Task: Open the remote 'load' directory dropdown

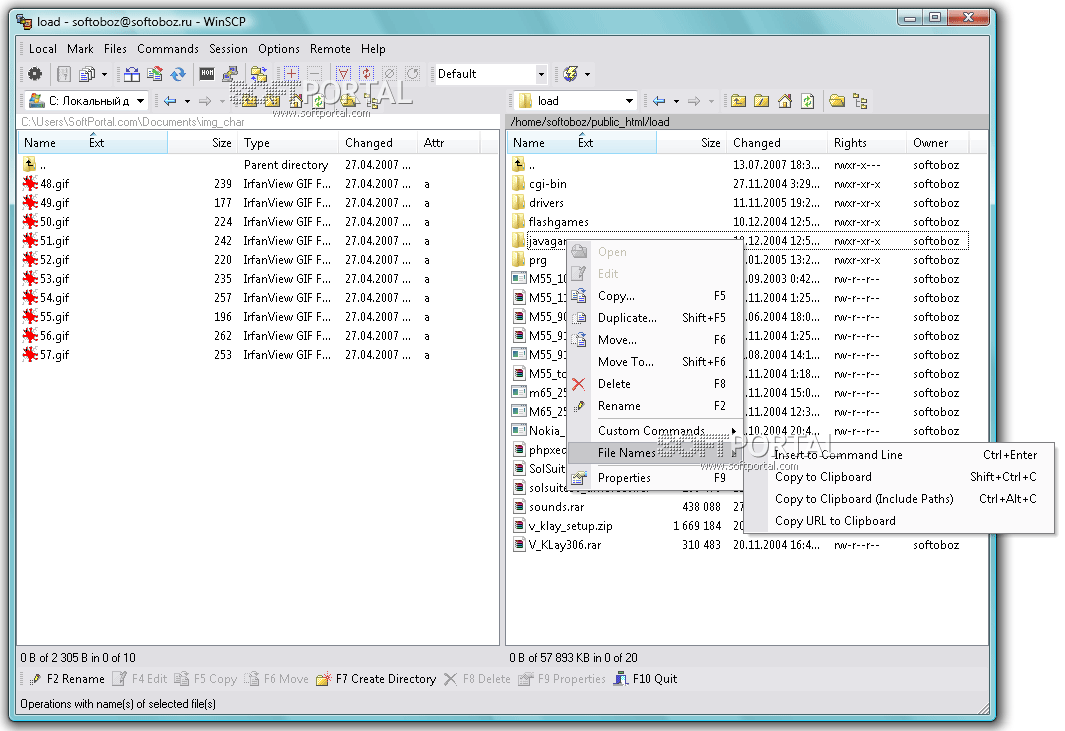Action: [x=630, y=101]
